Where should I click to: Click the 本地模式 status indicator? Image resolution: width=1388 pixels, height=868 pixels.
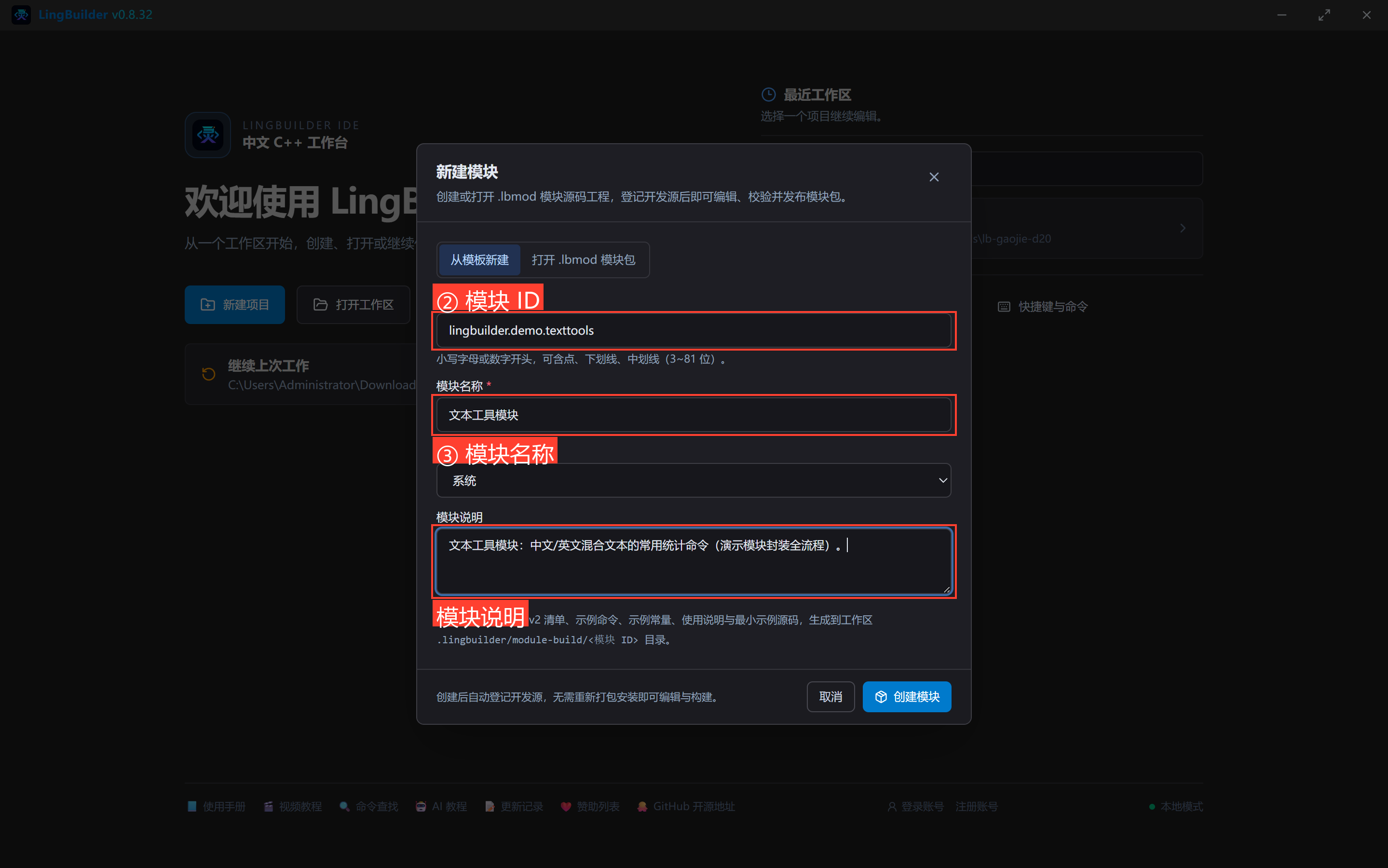click(1176, 806)
